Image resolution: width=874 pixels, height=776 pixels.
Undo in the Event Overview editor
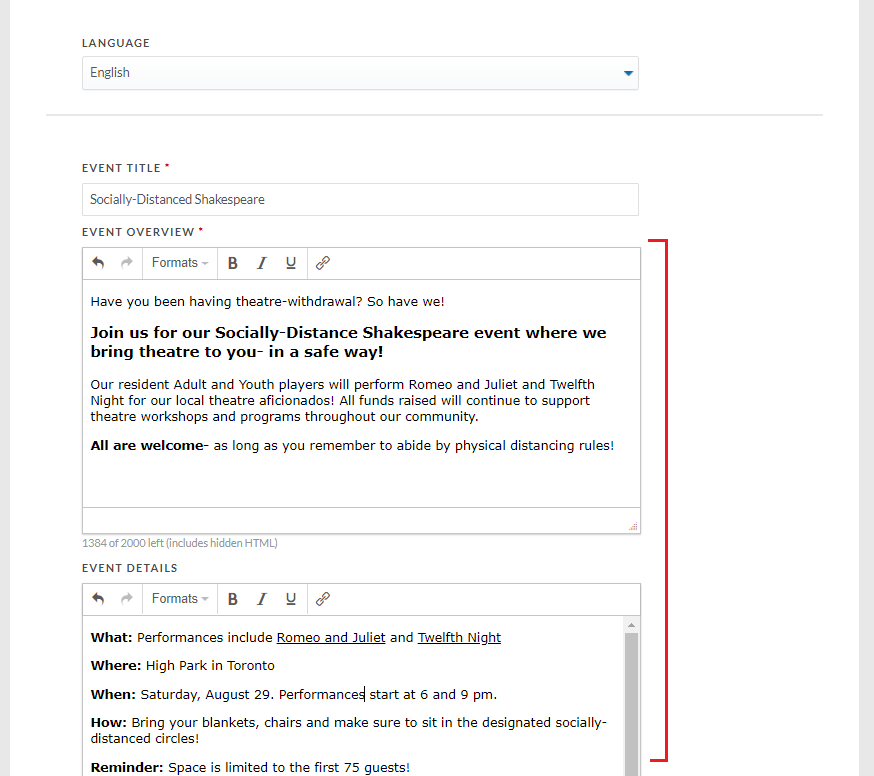coord(98,263)
